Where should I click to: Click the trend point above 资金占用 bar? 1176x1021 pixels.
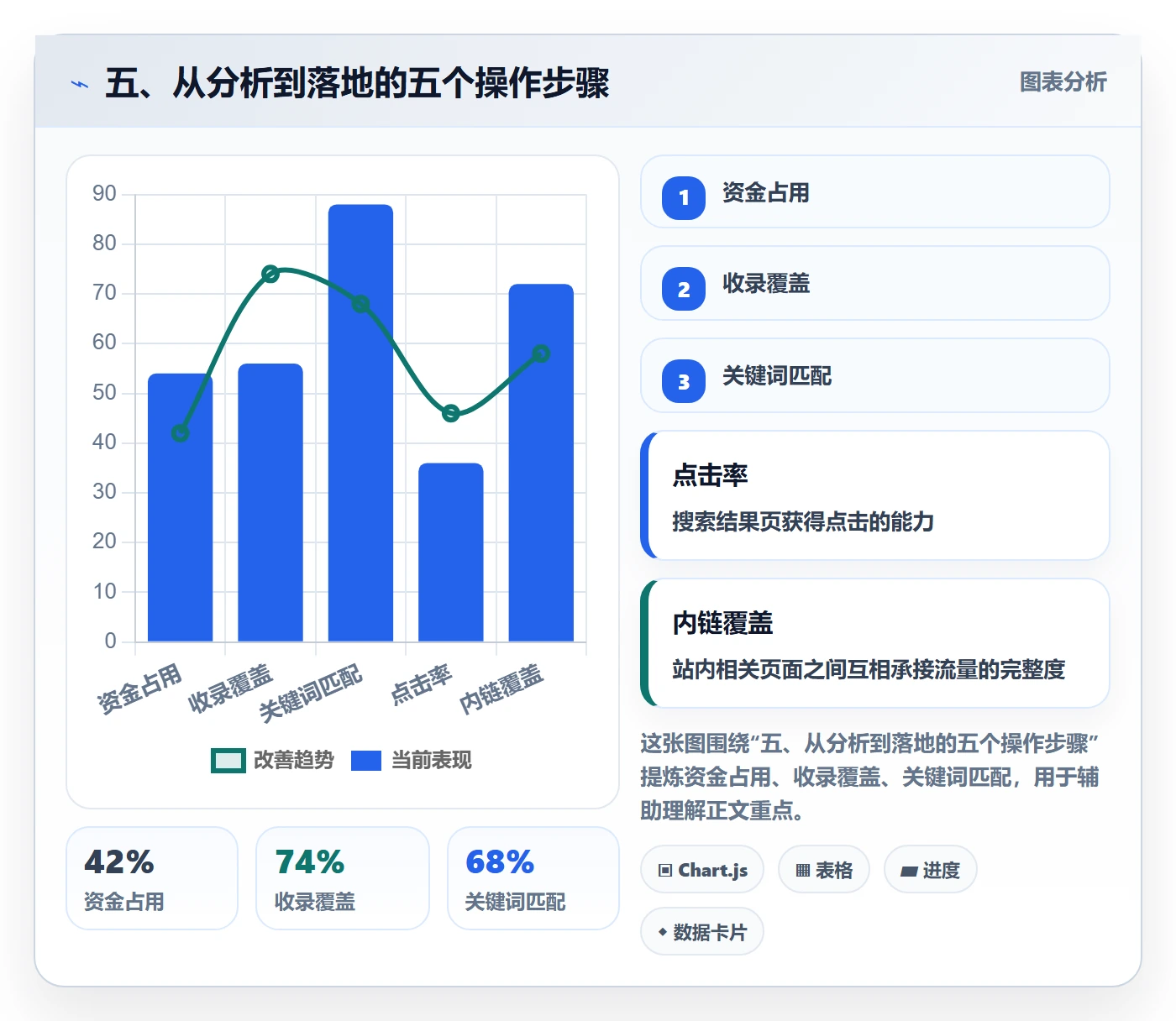pos(180,433)
